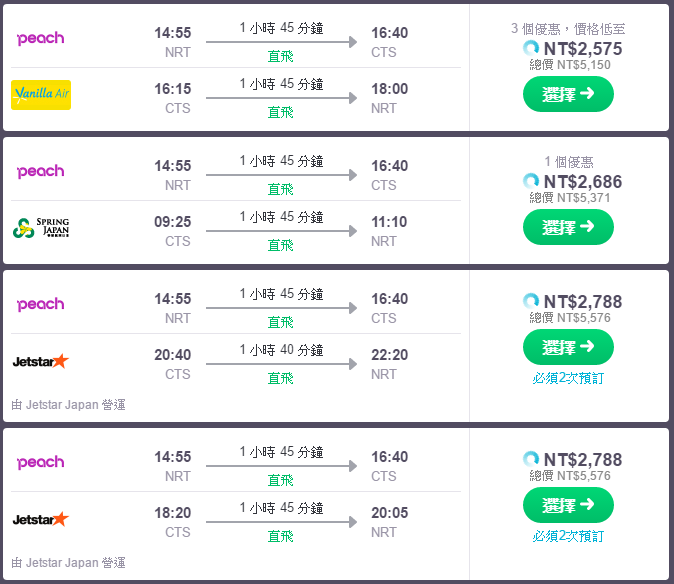Screen dimensions: 674x584
Task: Click Jetstar logo on 20:40 flight
Action: pos(41,361)
